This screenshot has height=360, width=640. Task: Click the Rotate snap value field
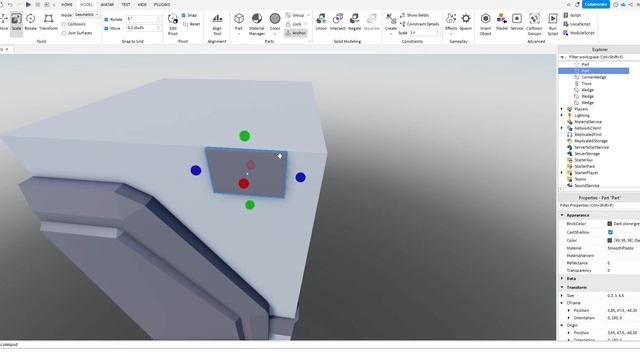point(142,19)
